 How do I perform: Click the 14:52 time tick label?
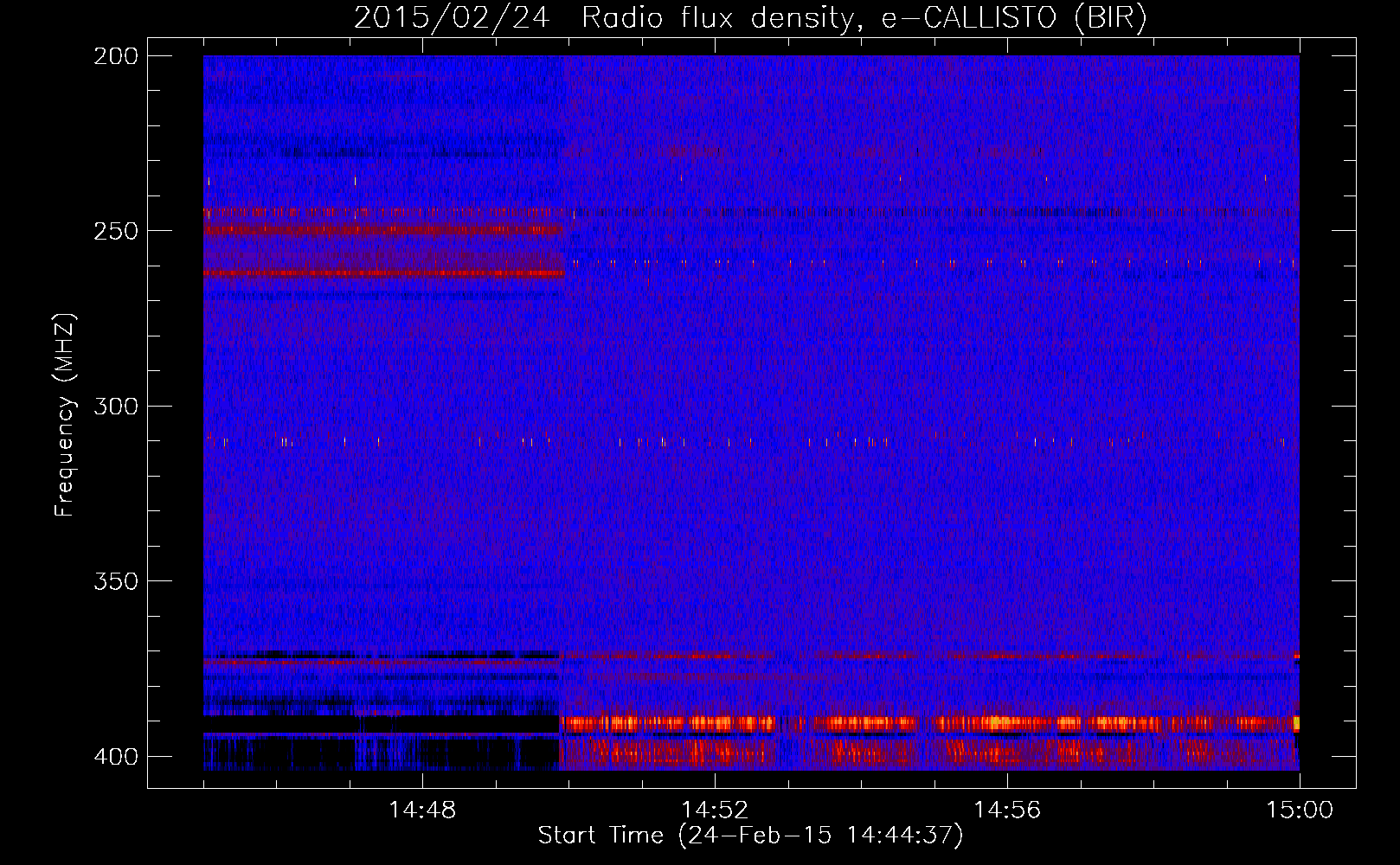715,811
